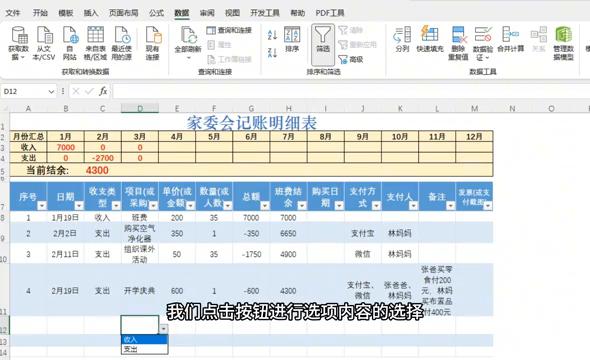This screenshot has width=590, height=360.
Task: Open the 支付方式 column filter dropdown
Action: pos(376,205)
